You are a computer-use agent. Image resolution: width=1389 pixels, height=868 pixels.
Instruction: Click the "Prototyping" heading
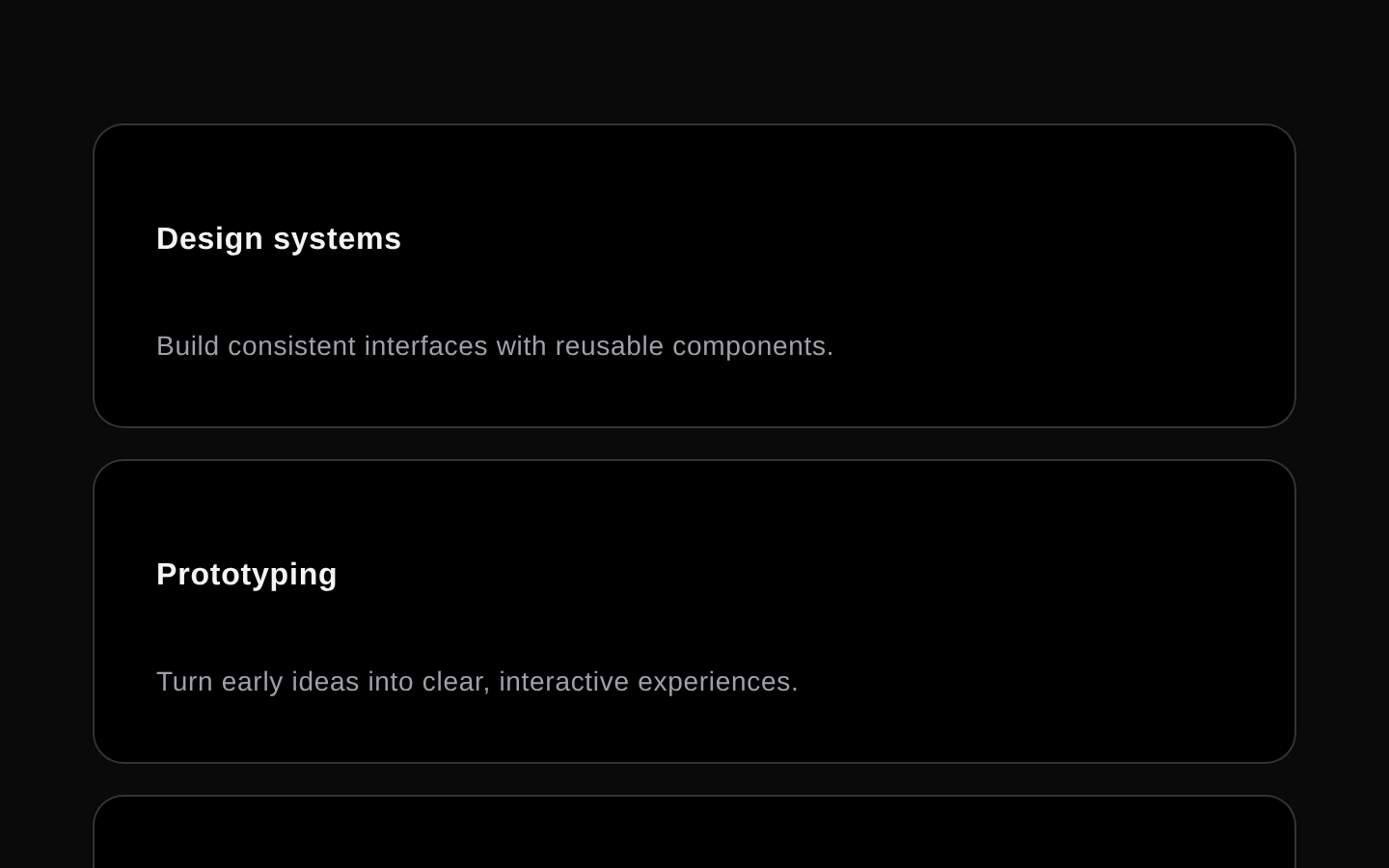pos(247,574)
